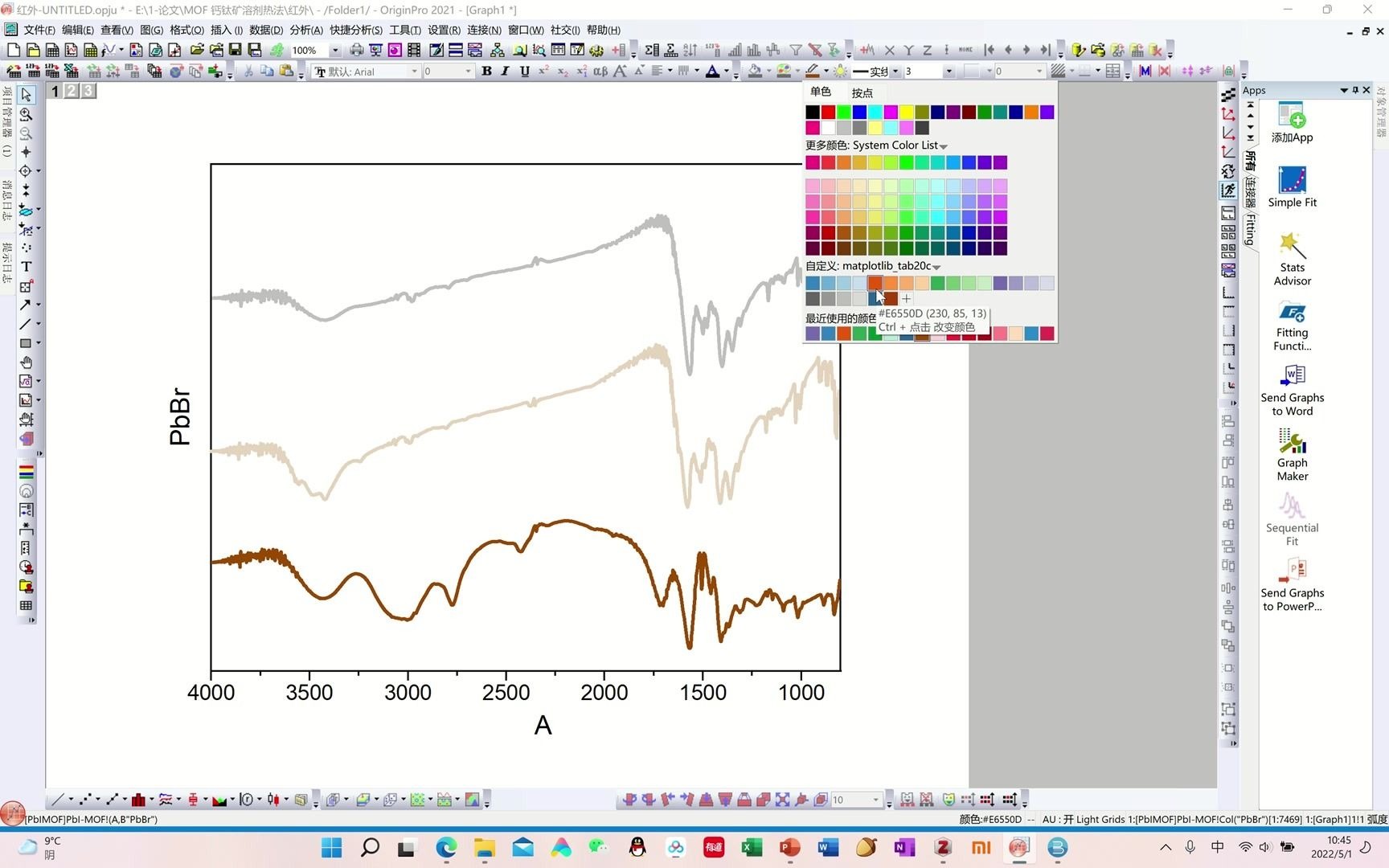
Task: Expand the System Color List dropdown
Action: click(x=944, y=146)
